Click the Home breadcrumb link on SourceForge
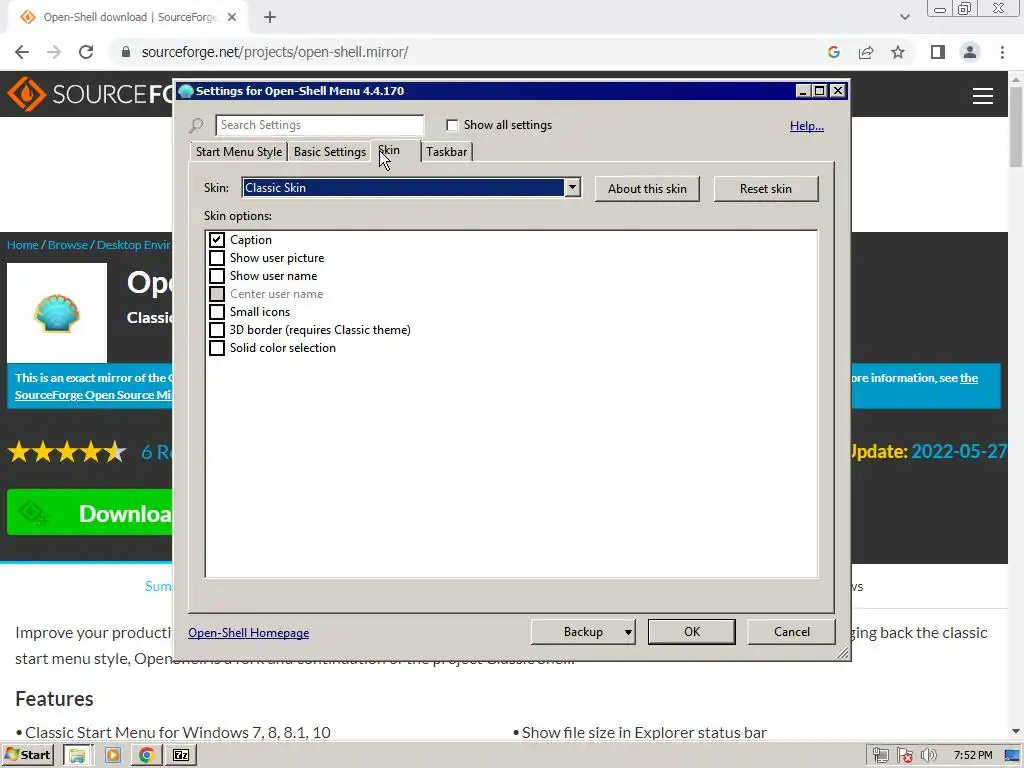 point(23,245)
